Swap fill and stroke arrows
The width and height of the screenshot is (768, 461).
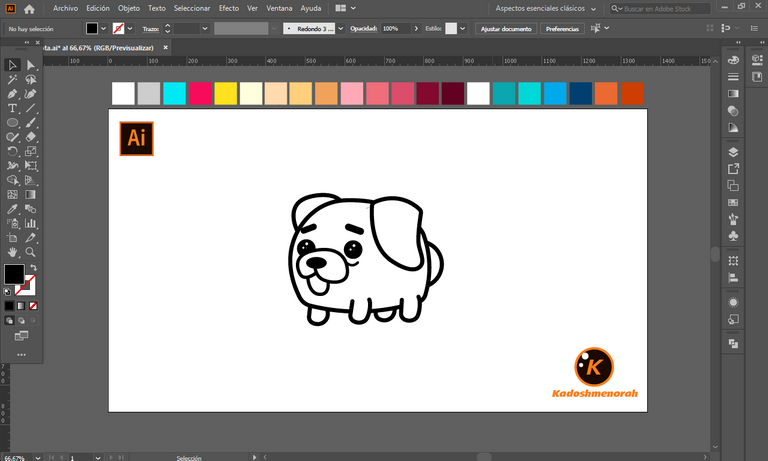point(33,267)
